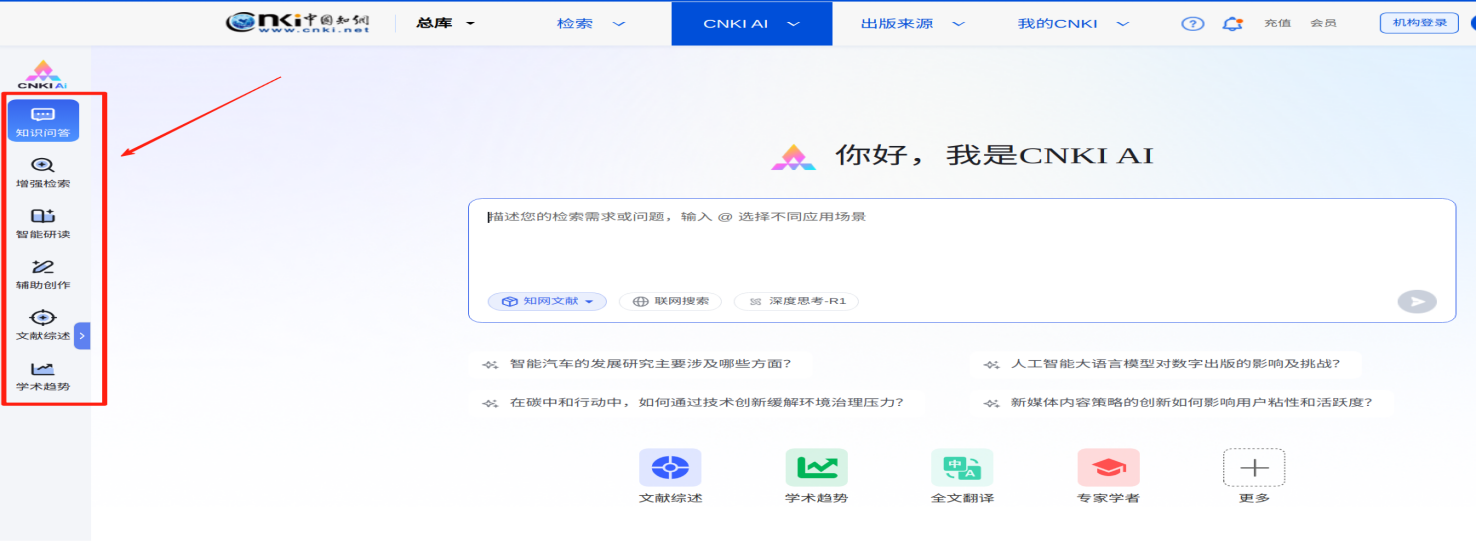
Task: Toggle the 联网搜索 option
Action: pos(670,301)
